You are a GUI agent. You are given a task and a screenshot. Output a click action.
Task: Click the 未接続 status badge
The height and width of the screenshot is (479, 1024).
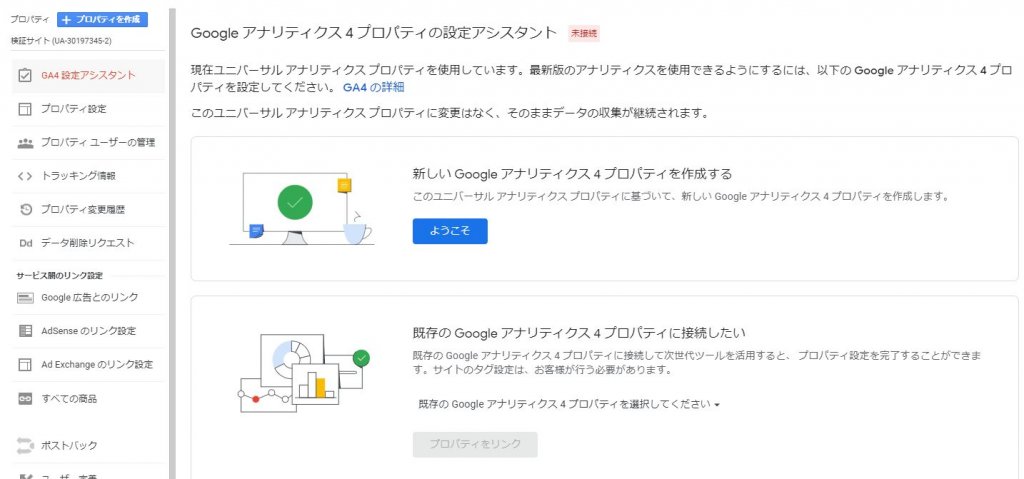point(584,33)
